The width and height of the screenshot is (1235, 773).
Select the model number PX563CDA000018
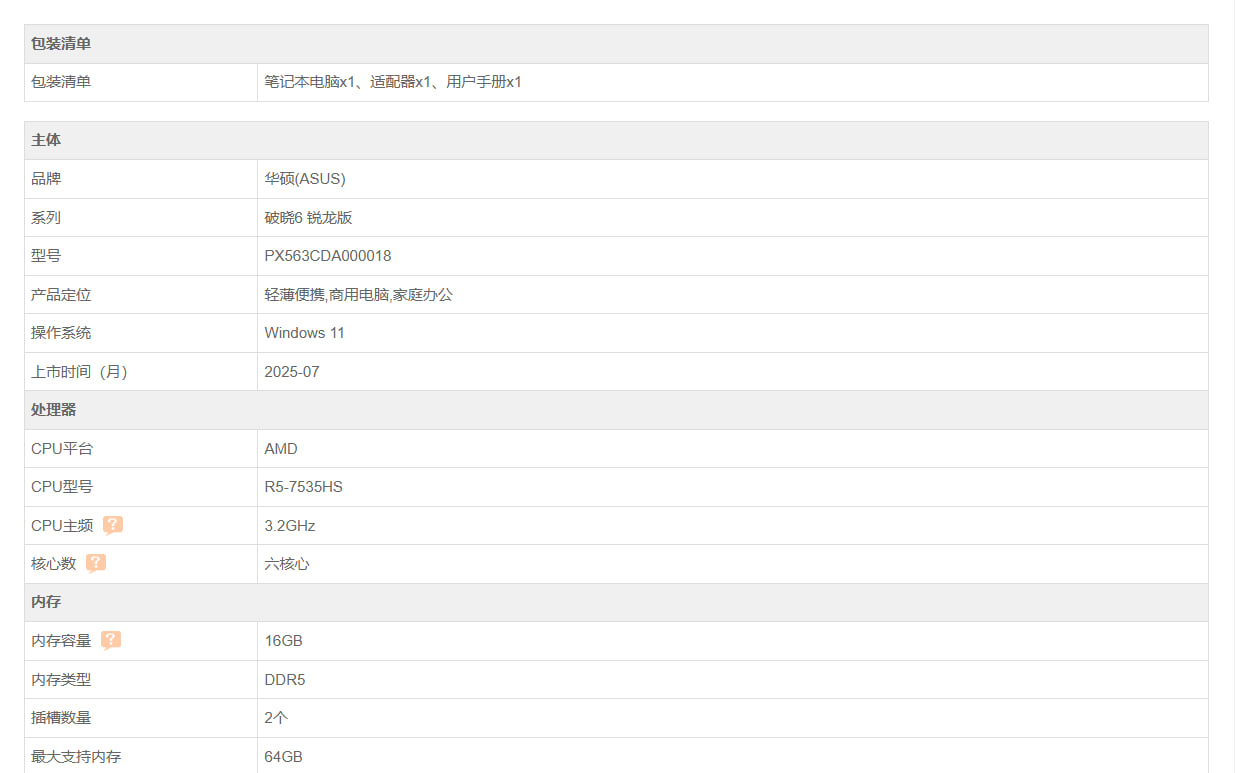328,256
